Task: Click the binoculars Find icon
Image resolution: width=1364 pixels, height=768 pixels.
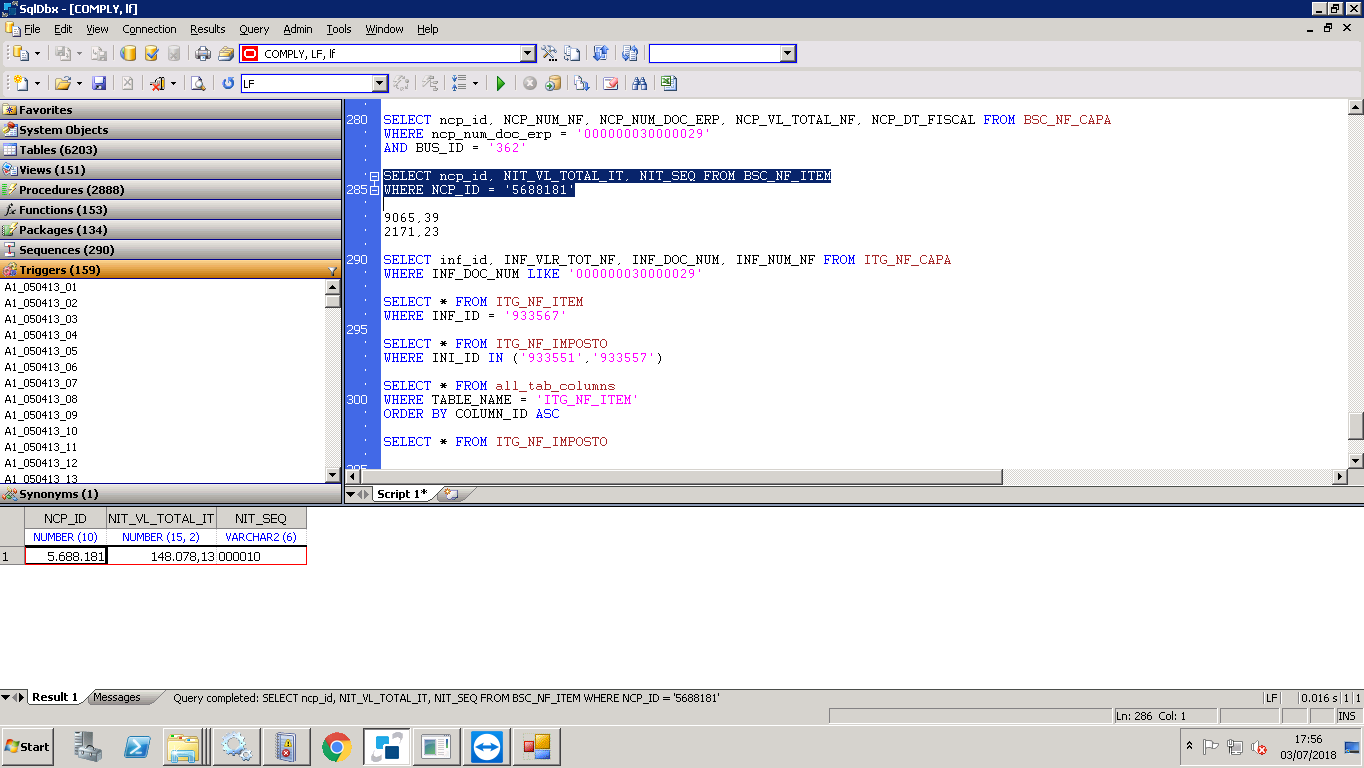Action: point(639,84)
